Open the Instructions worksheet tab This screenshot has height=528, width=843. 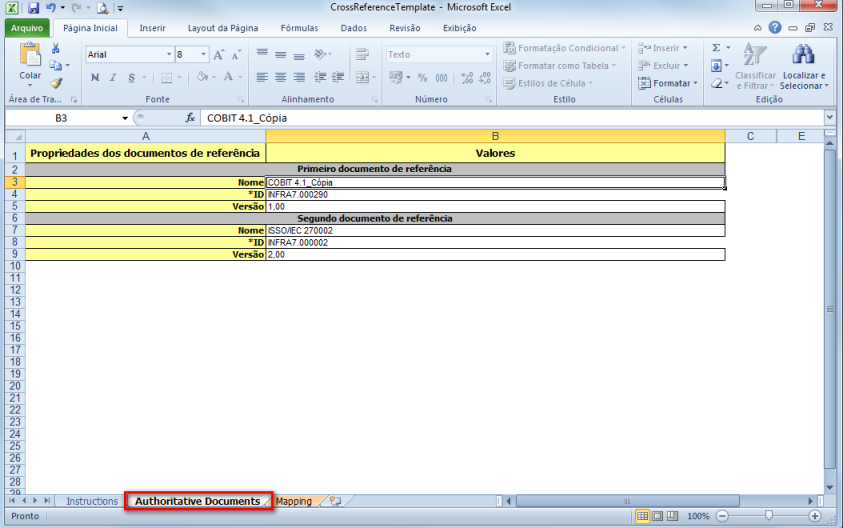coord(92,501)
